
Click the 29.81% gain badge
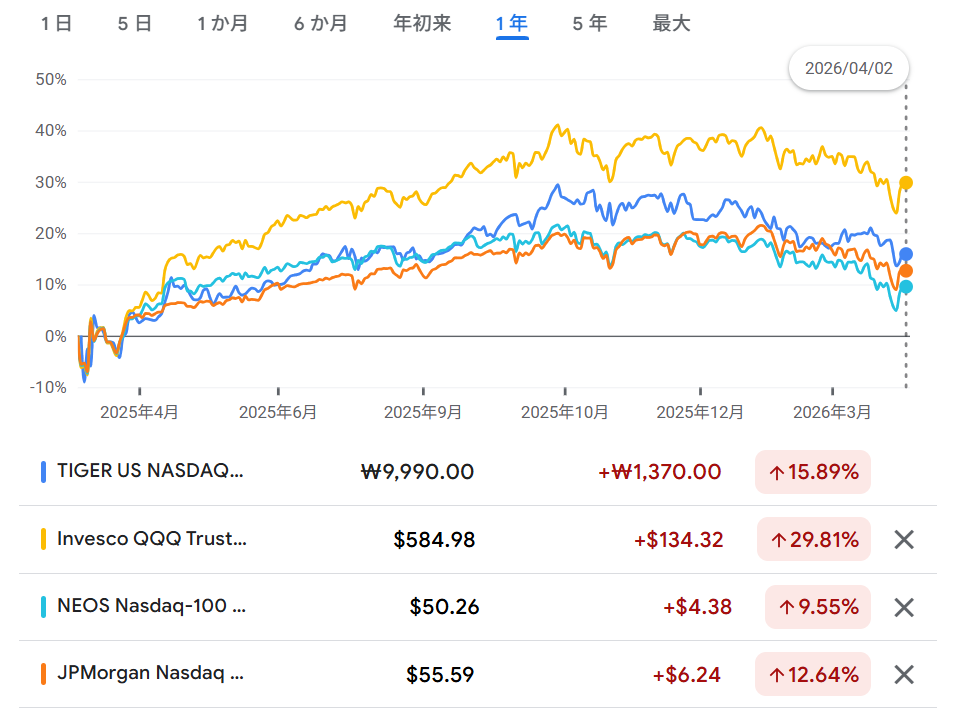coord(814,540)
